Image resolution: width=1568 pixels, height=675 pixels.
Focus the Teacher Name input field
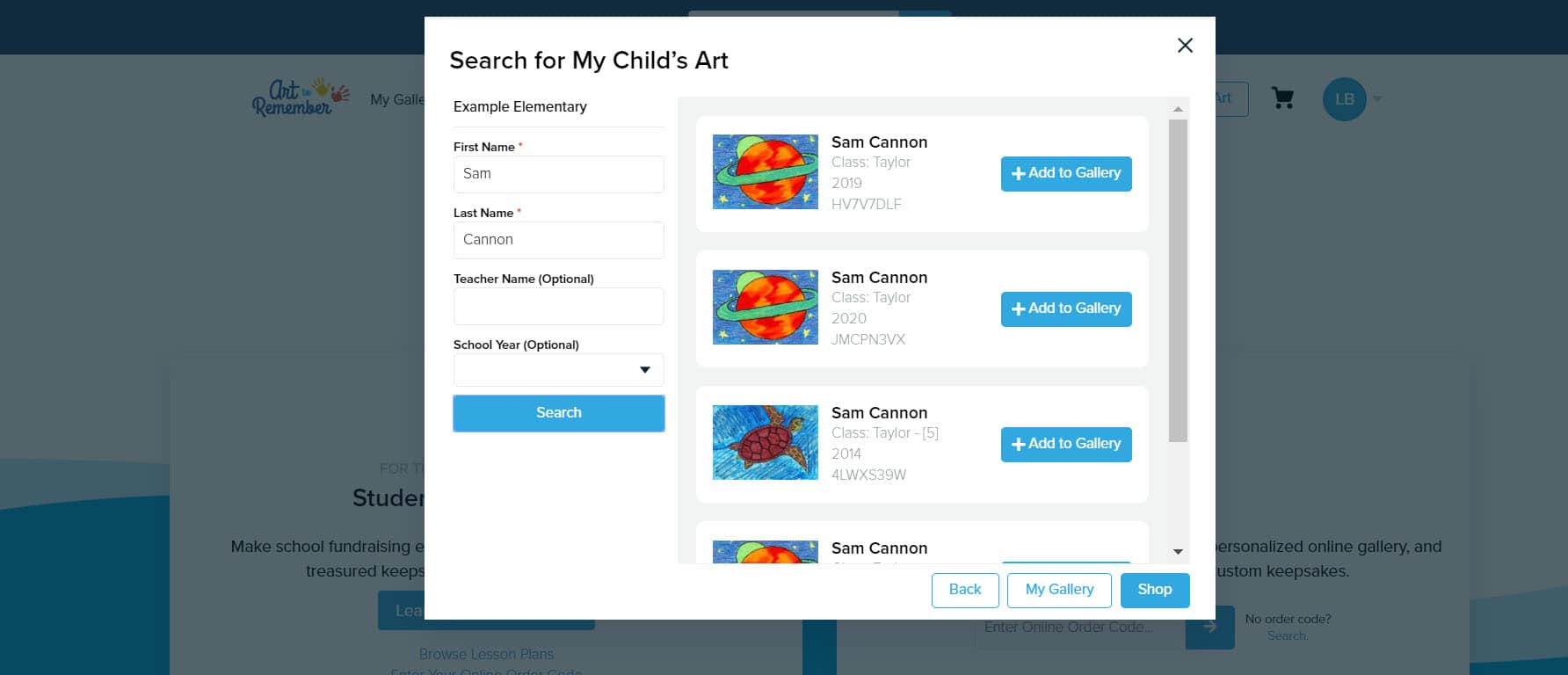tap(558, 307)
